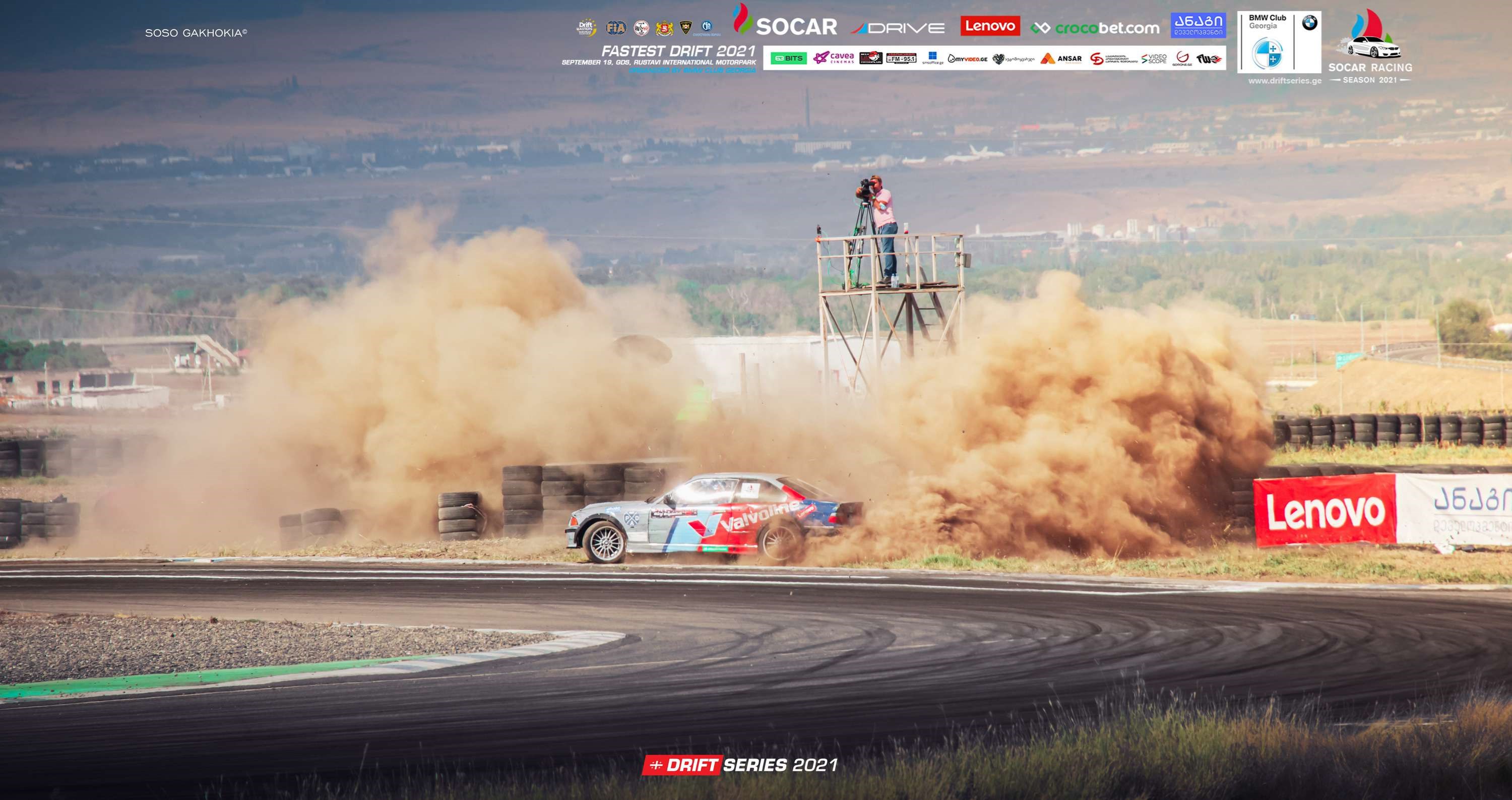Click the myvideo.ge logo
This screenshot has height=800, width=1512.
[x=967, y=58]
